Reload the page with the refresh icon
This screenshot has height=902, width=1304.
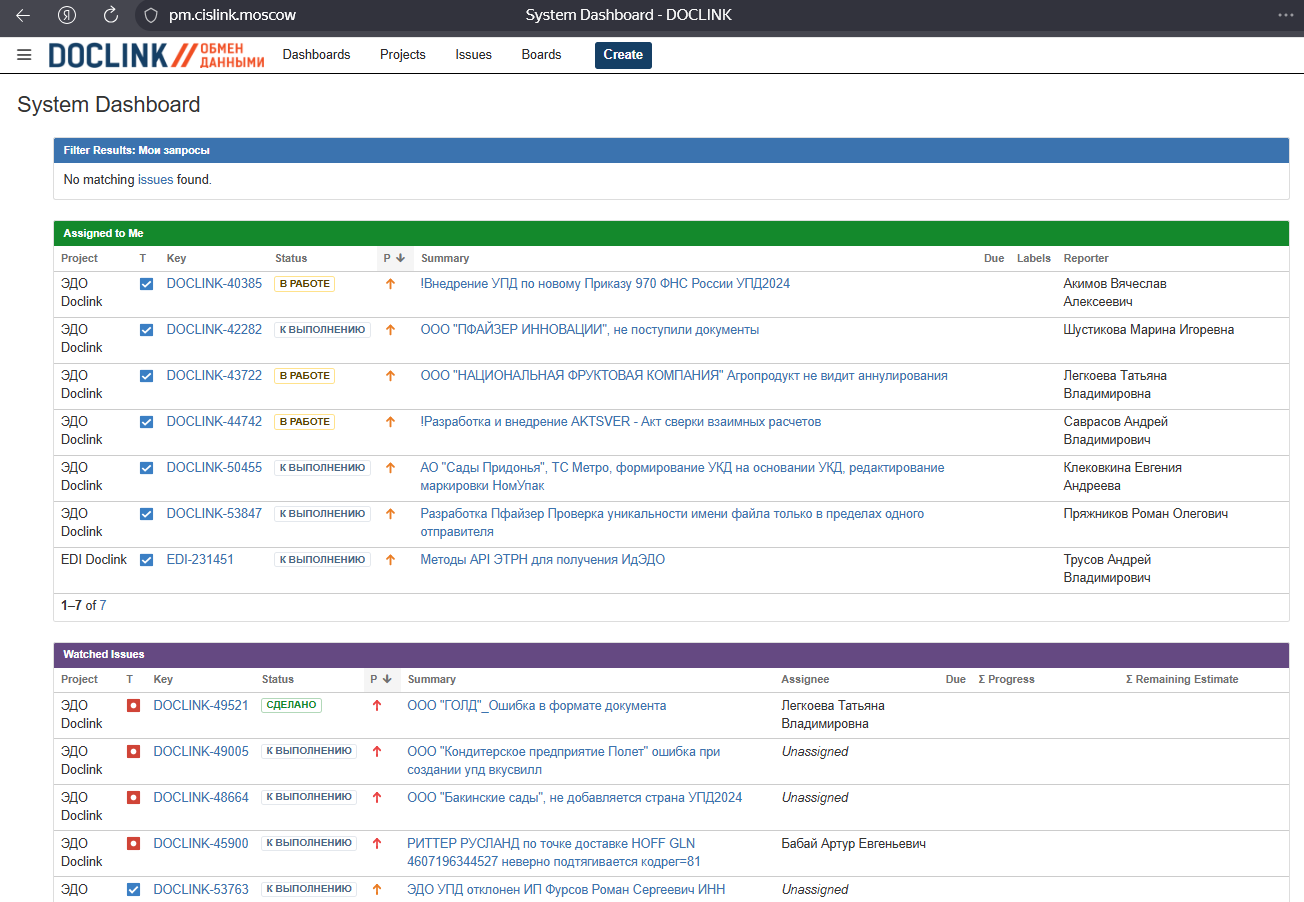click(111, 15)
